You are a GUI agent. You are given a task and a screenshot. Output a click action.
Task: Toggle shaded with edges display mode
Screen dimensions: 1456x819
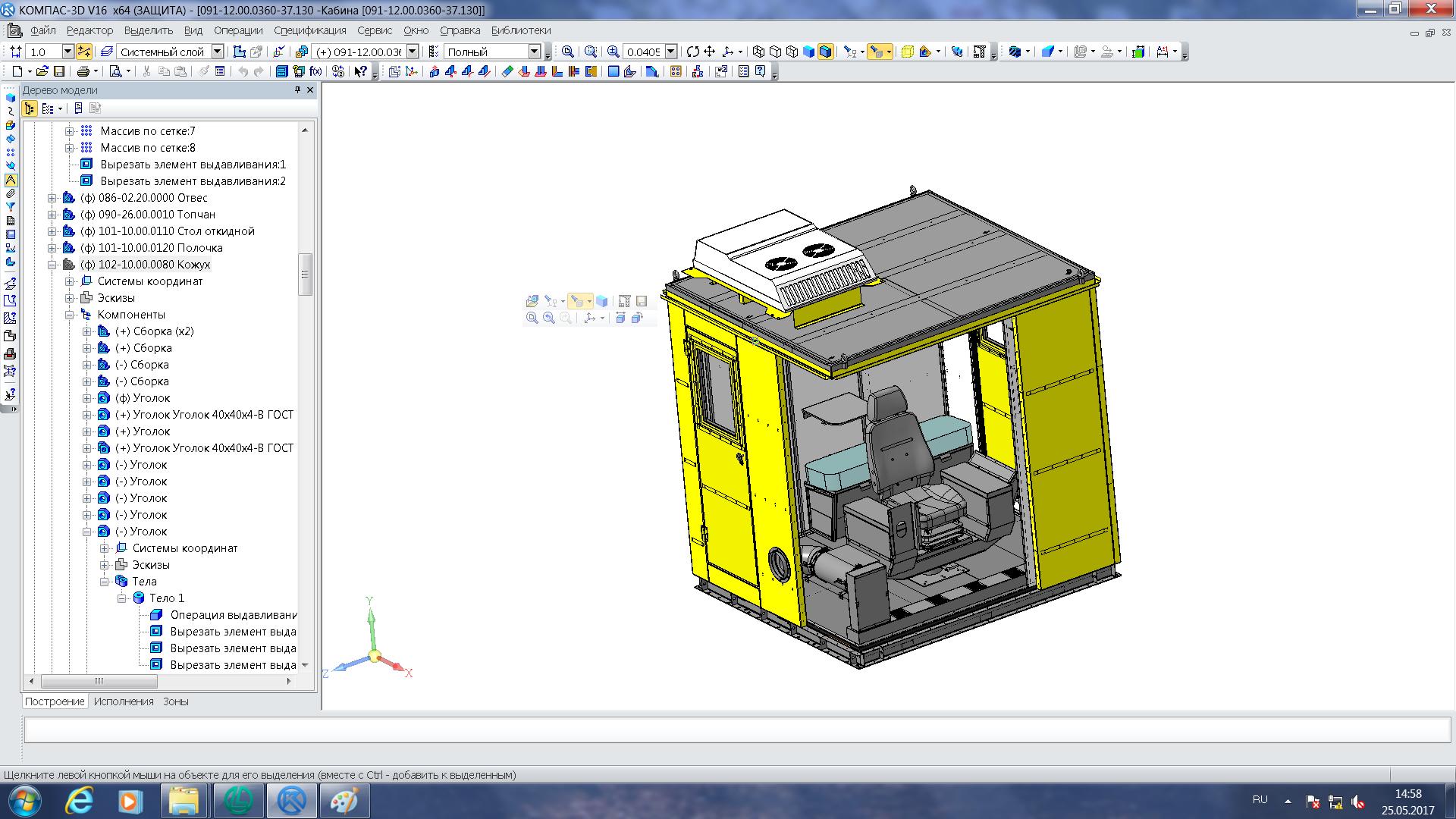click(x=825, y=52)
